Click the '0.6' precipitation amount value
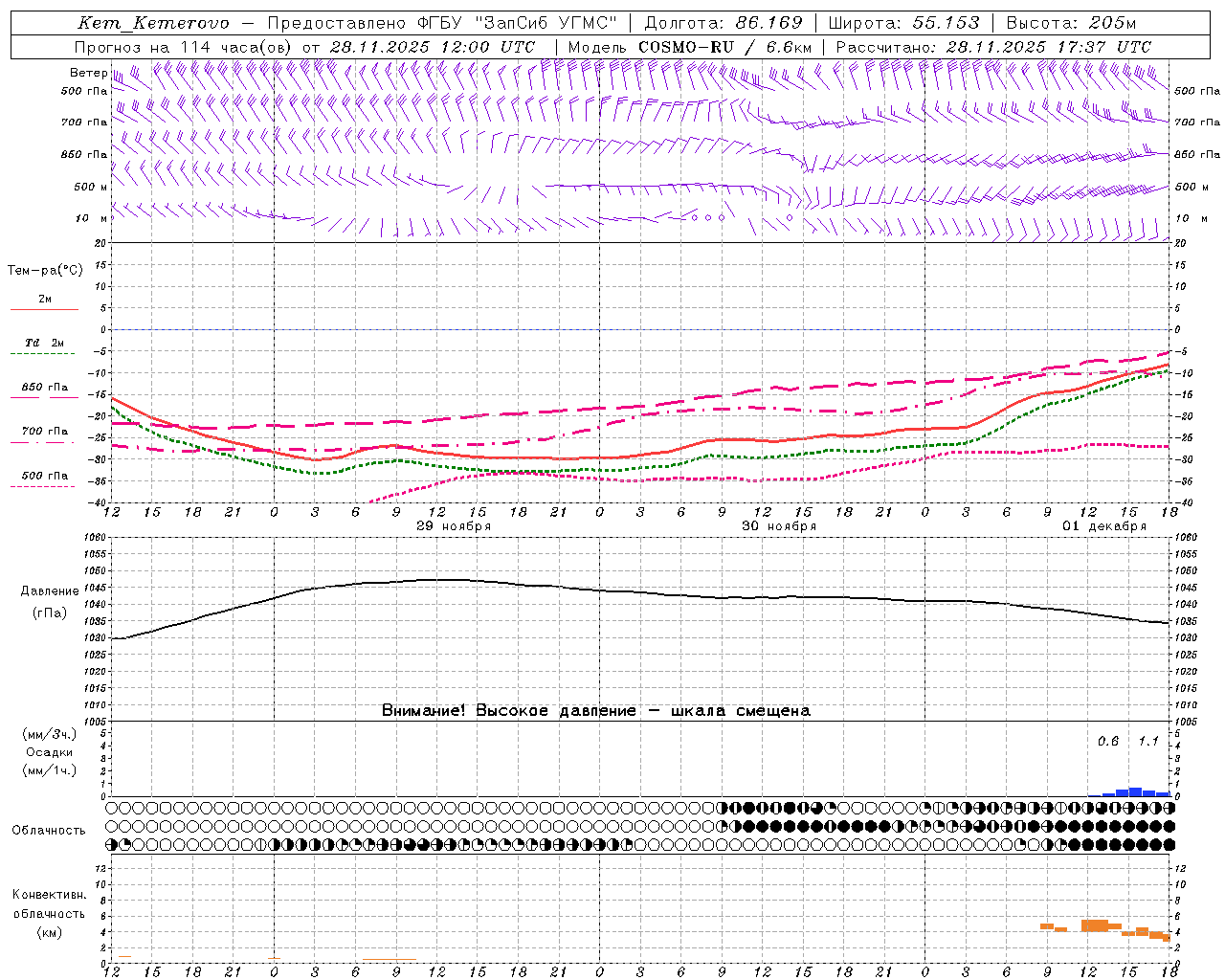This screenshot has width=1225, height=980. pyautogui.click(x=1108, y=741)
